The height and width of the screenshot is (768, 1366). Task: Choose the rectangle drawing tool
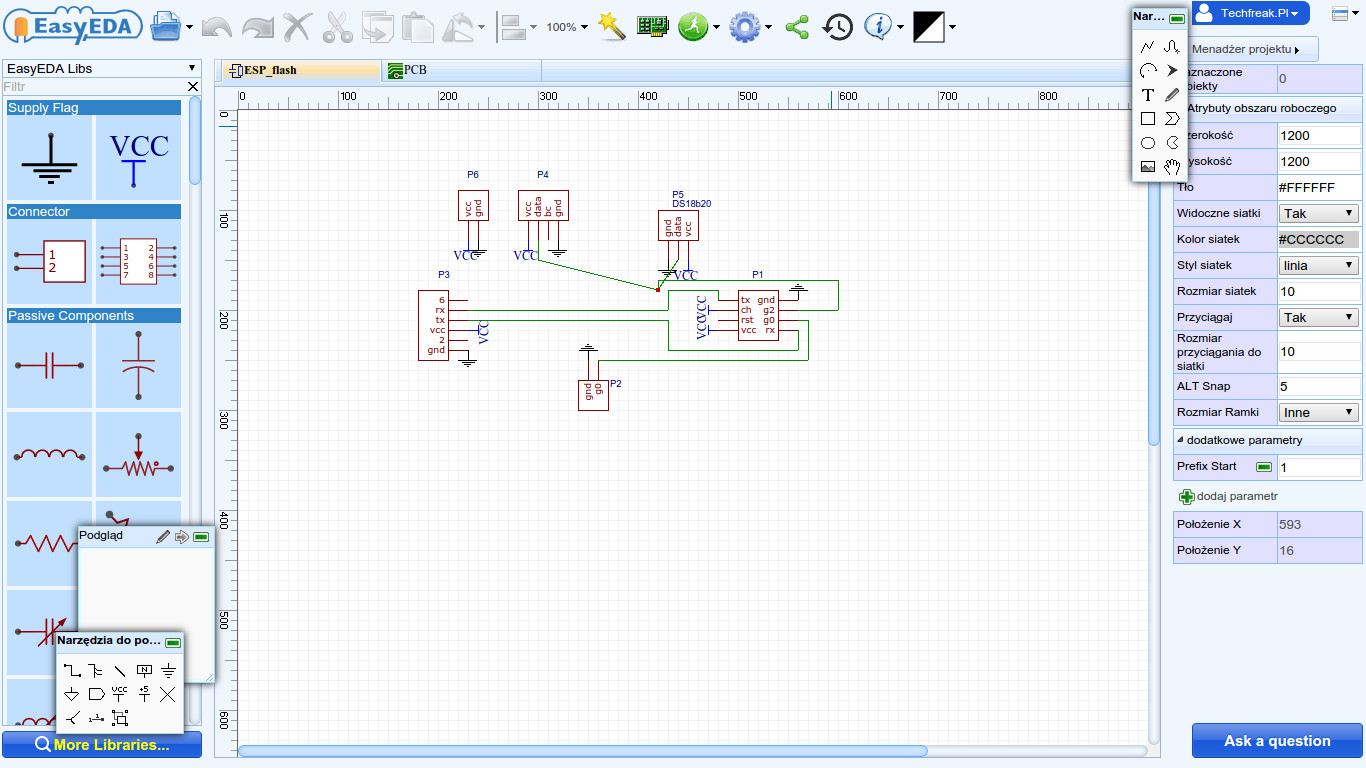point(1148,119)
